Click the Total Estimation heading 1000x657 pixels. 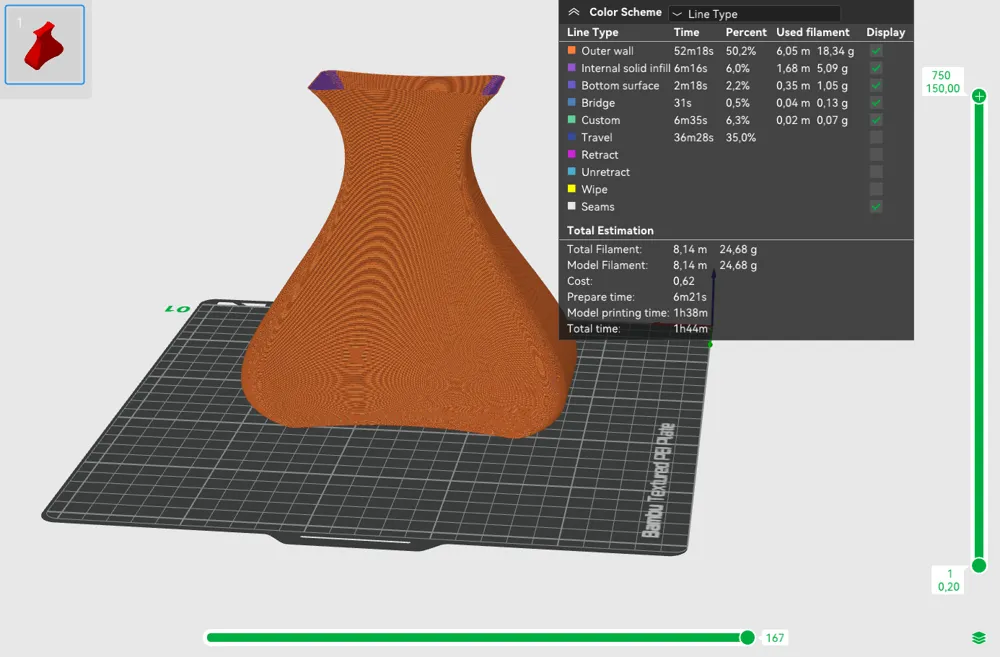click(610, 230)
